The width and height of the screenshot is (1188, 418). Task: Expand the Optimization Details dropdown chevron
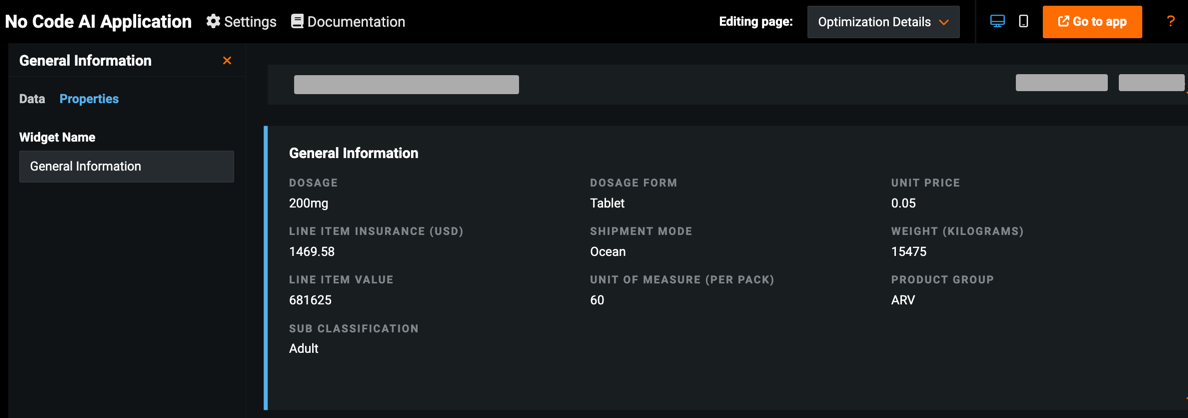pos(943,22)
